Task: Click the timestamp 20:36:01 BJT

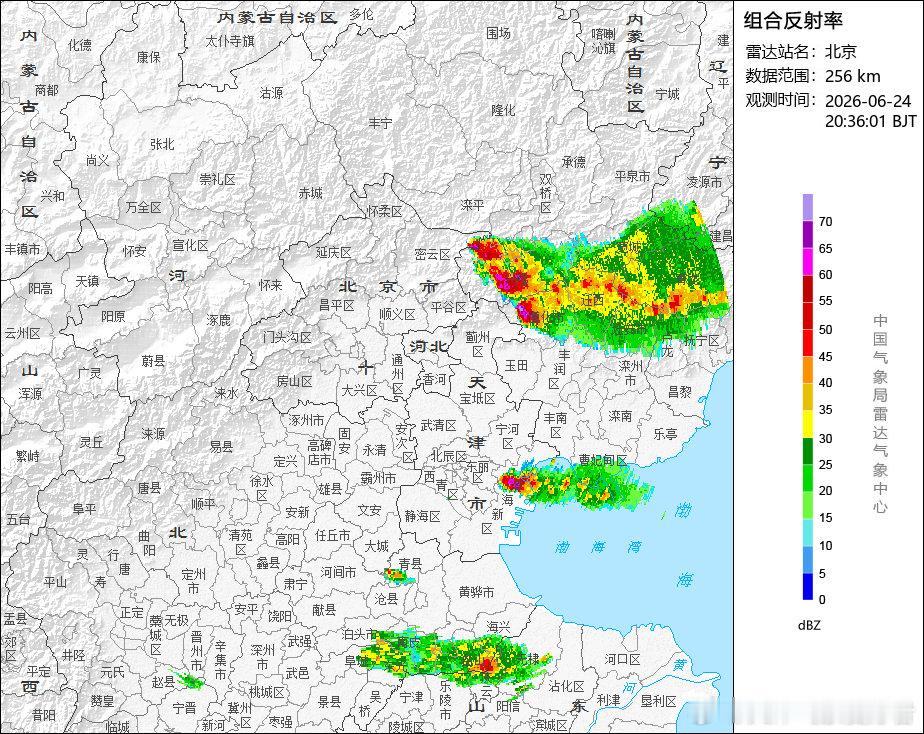Action: tap(870, 121)
